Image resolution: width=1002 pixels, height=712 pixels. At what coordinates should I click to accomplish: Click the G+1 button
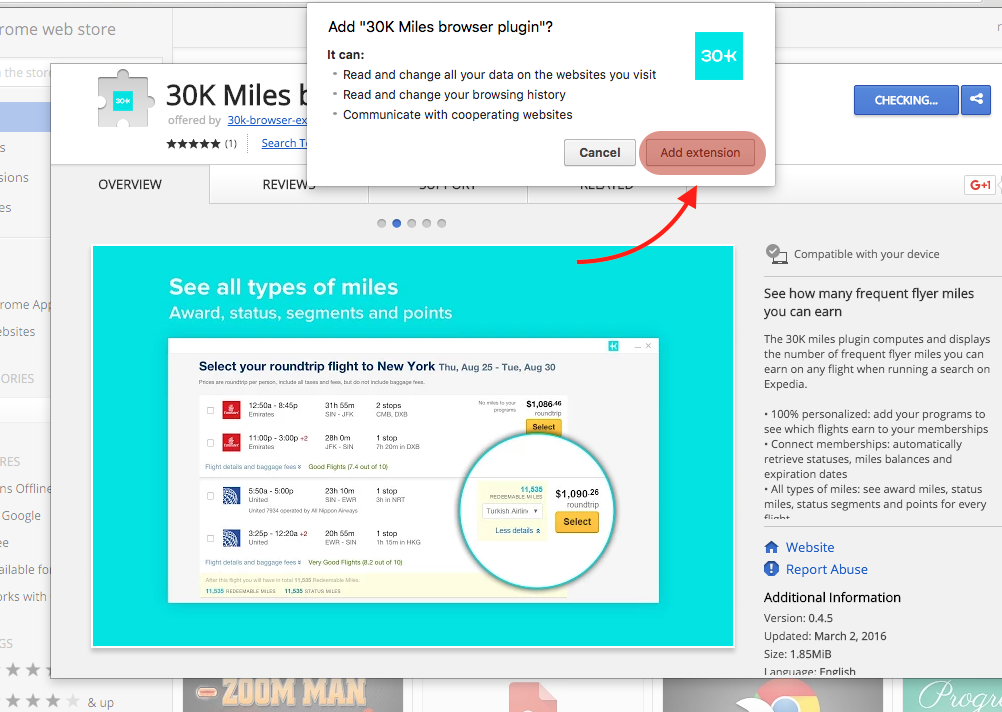pos(980,185)
